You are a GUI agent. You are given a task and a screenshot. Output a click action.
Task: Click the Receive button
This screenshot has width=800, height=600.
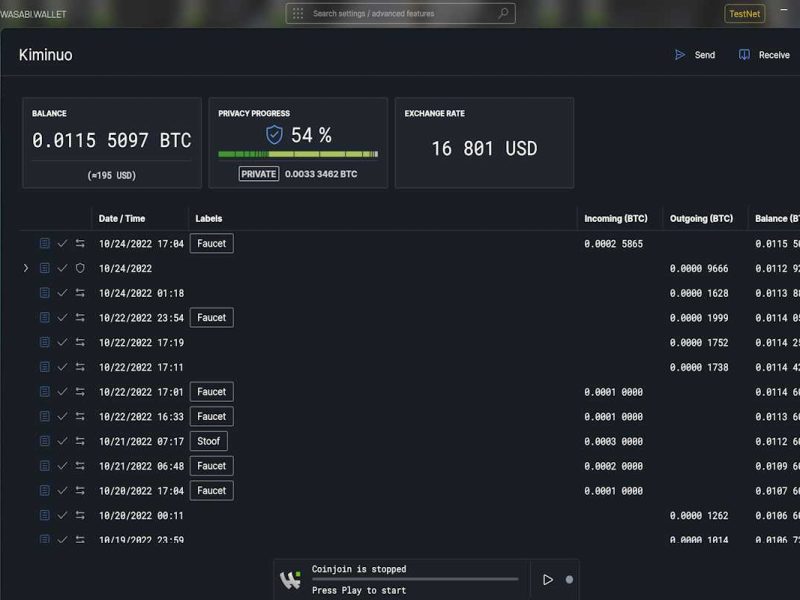pos(764,55)
